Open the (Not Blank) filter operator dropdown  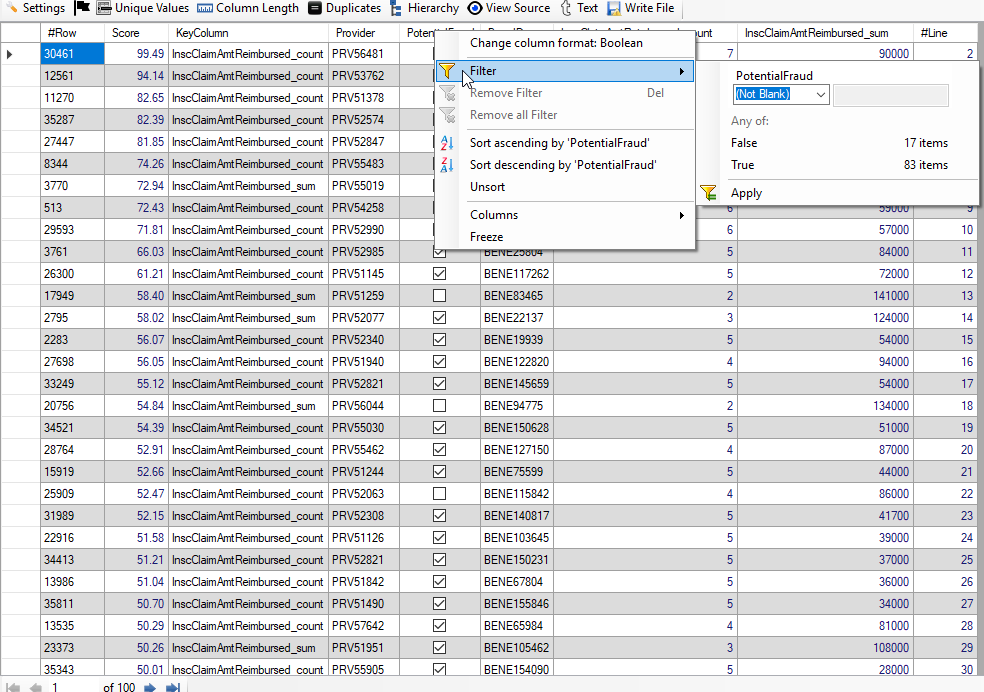click(820, 94)
